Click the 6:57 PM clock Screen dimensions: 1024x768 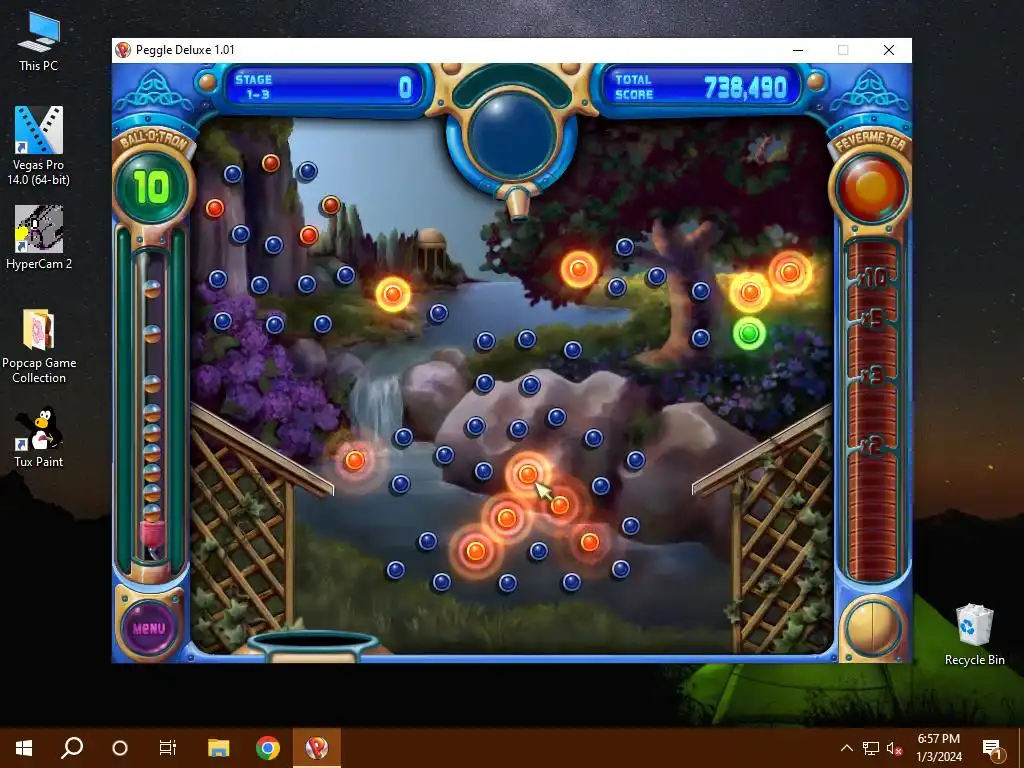click(x=938, y=739)
